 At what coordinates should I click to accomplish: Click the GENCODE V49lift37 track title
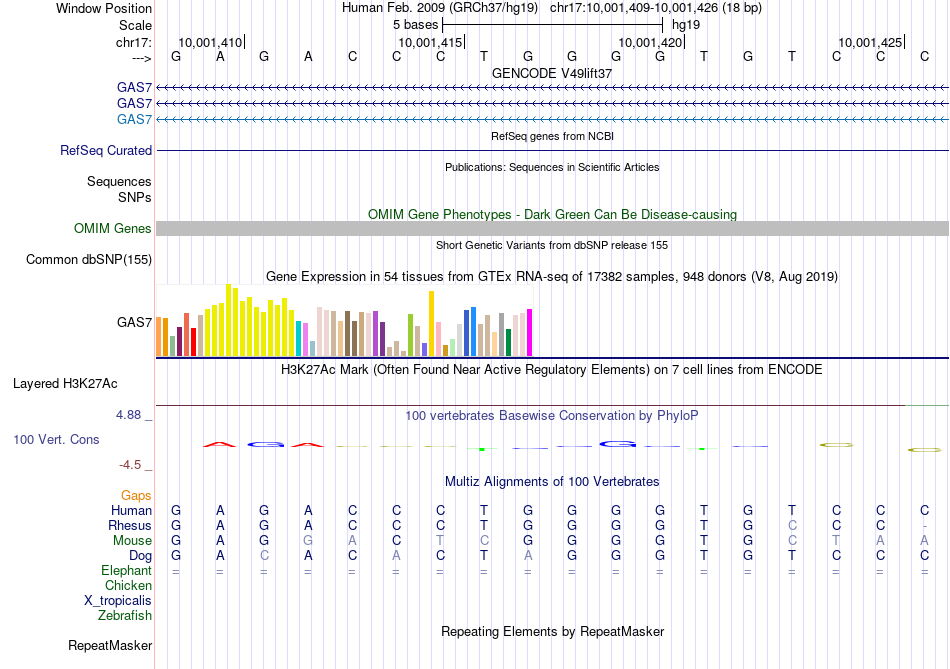click(x=552, y=73)
